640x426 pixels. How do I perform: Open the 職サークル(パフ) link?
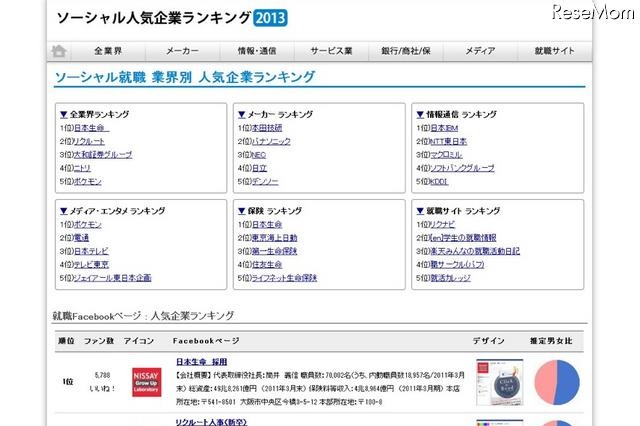(x=457, y=265)
